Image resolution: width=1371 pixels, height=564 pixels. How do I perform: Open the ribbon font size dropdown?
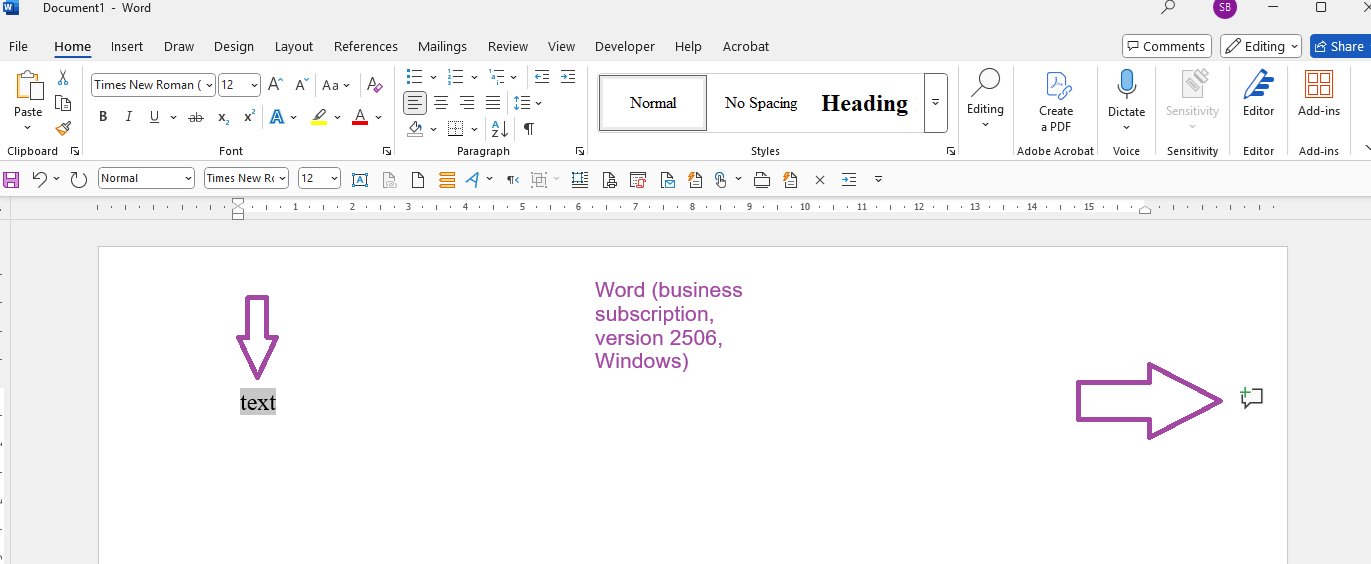tap(255, 85)
